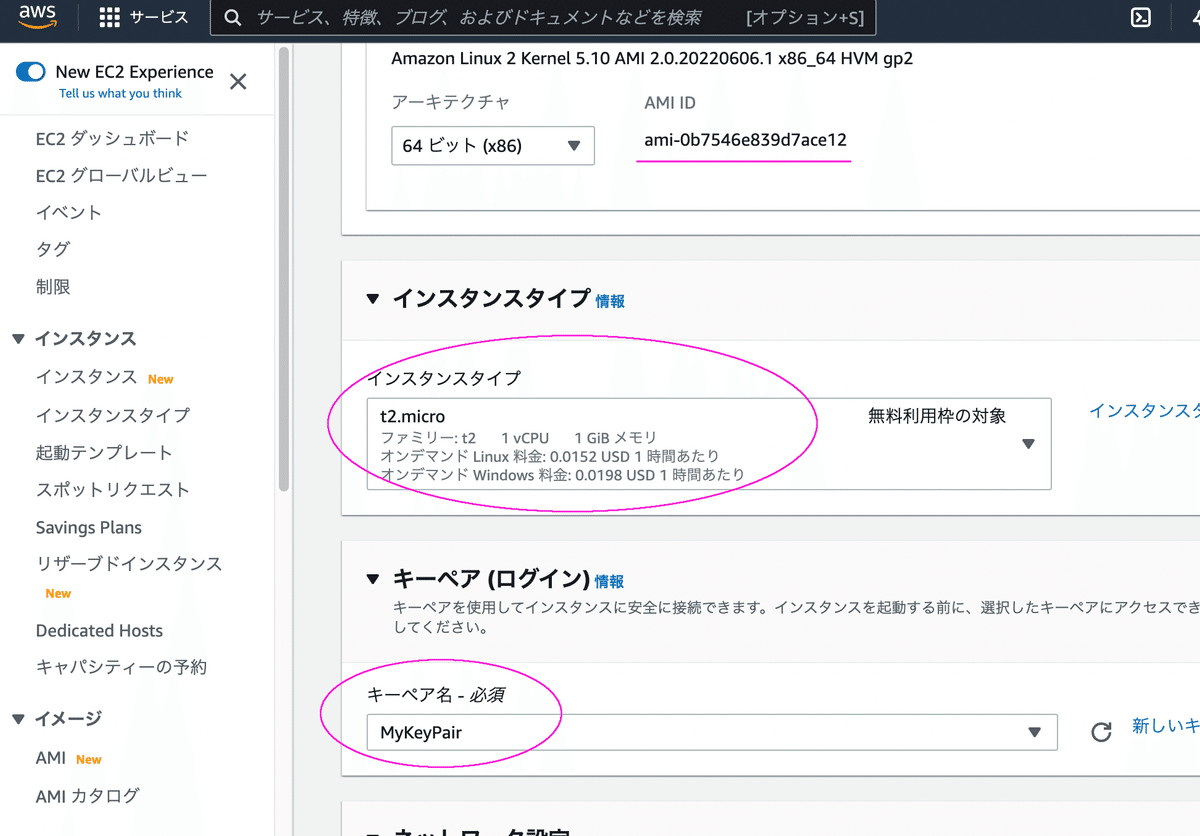The width and height of the screenshot is (1200, 836).
Task: Open キャパシティーの予約 in the sidebar
Action: click(x=121, y=667)
